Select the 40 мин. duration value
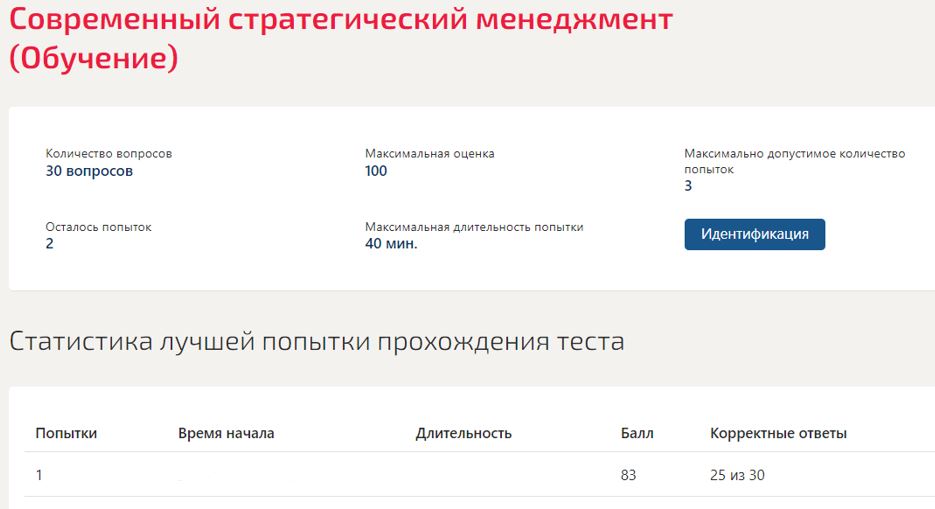Image resolution: width=935 pixels, height=509 pixels. (x=391, y=244)
